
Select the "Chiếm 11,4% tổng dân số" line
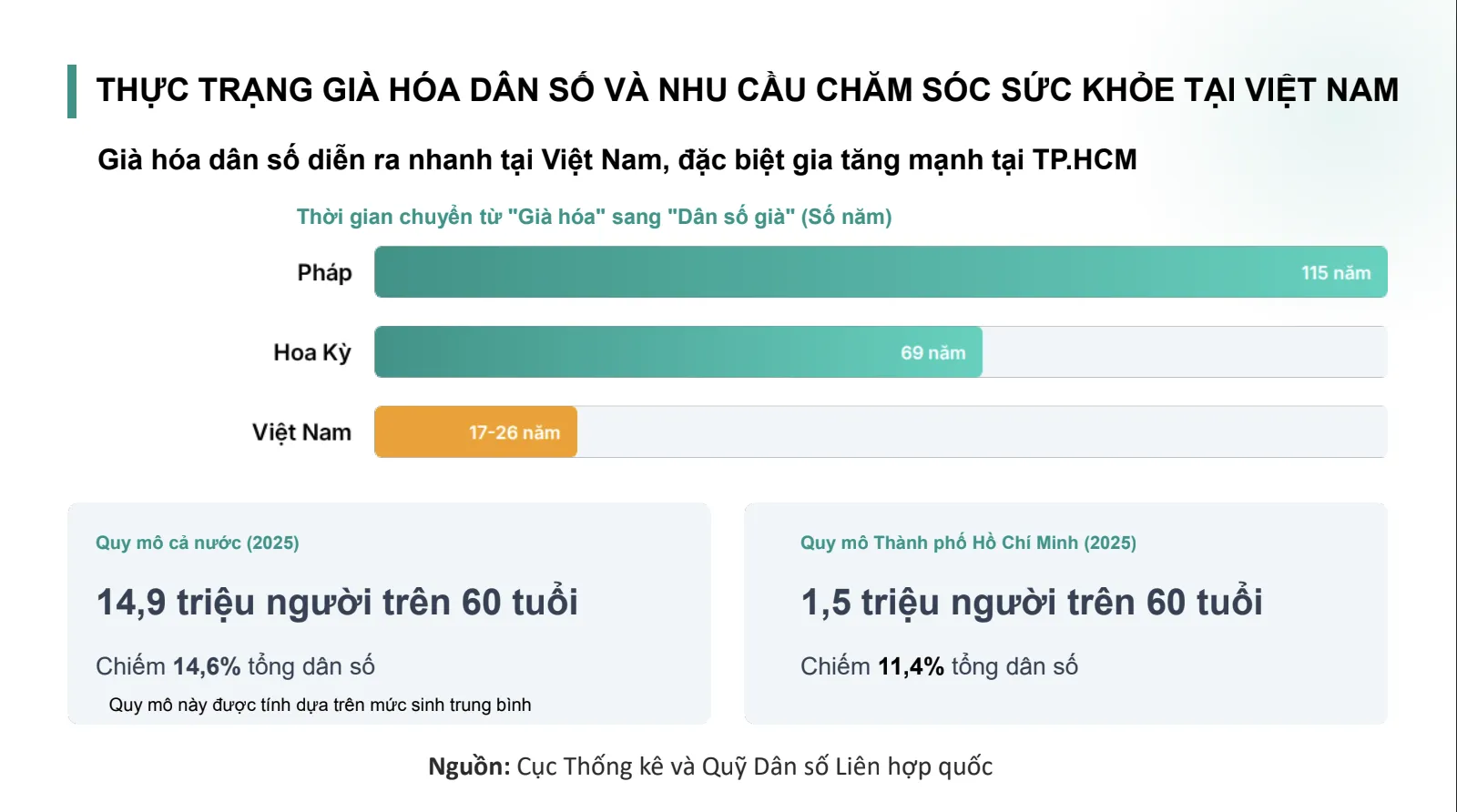click(939, 666)
